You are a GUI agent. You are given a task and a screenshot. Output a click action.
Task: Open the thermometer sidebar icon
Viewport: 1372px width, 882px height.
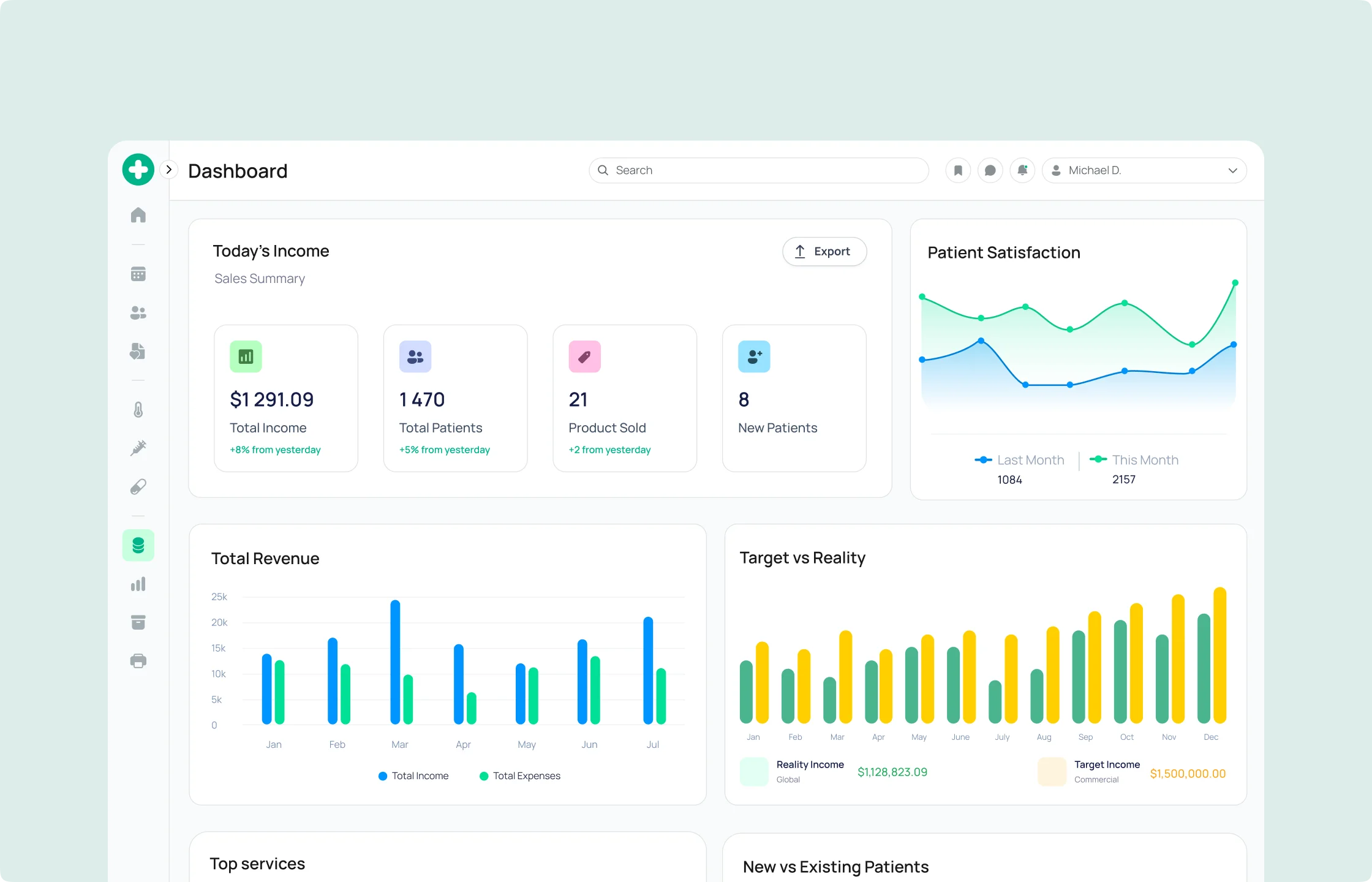(138, 410)
